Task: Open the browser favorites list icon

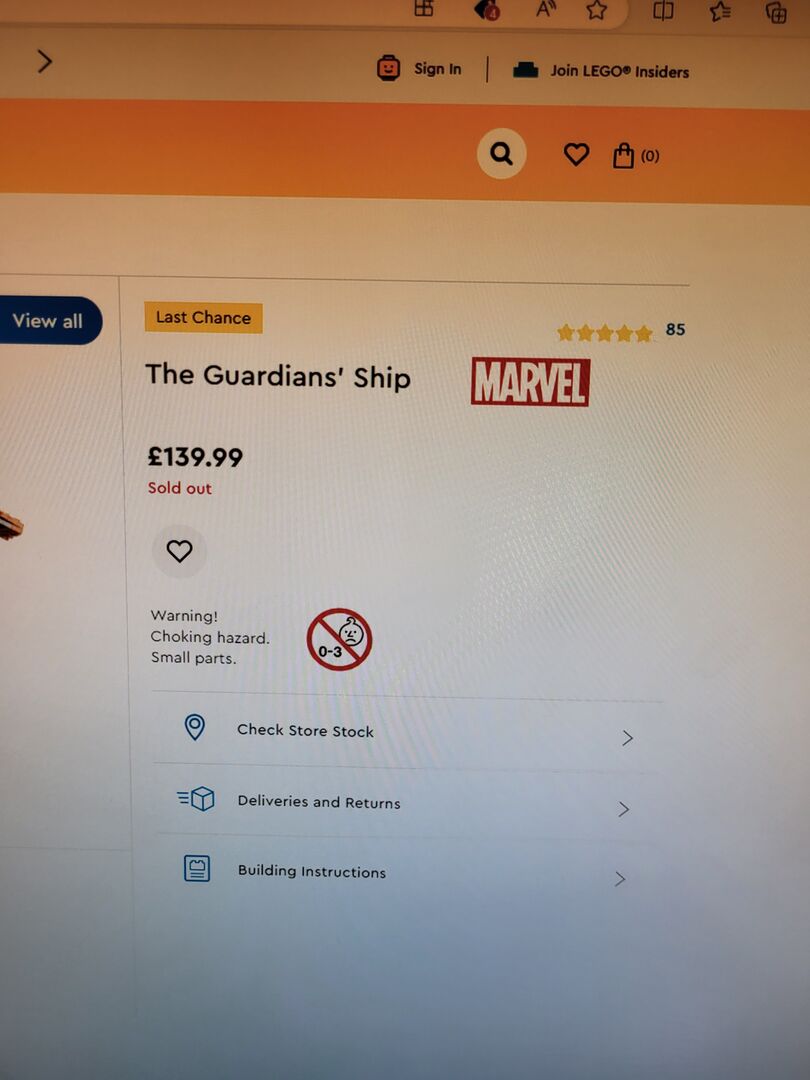Action: [720, 11]
